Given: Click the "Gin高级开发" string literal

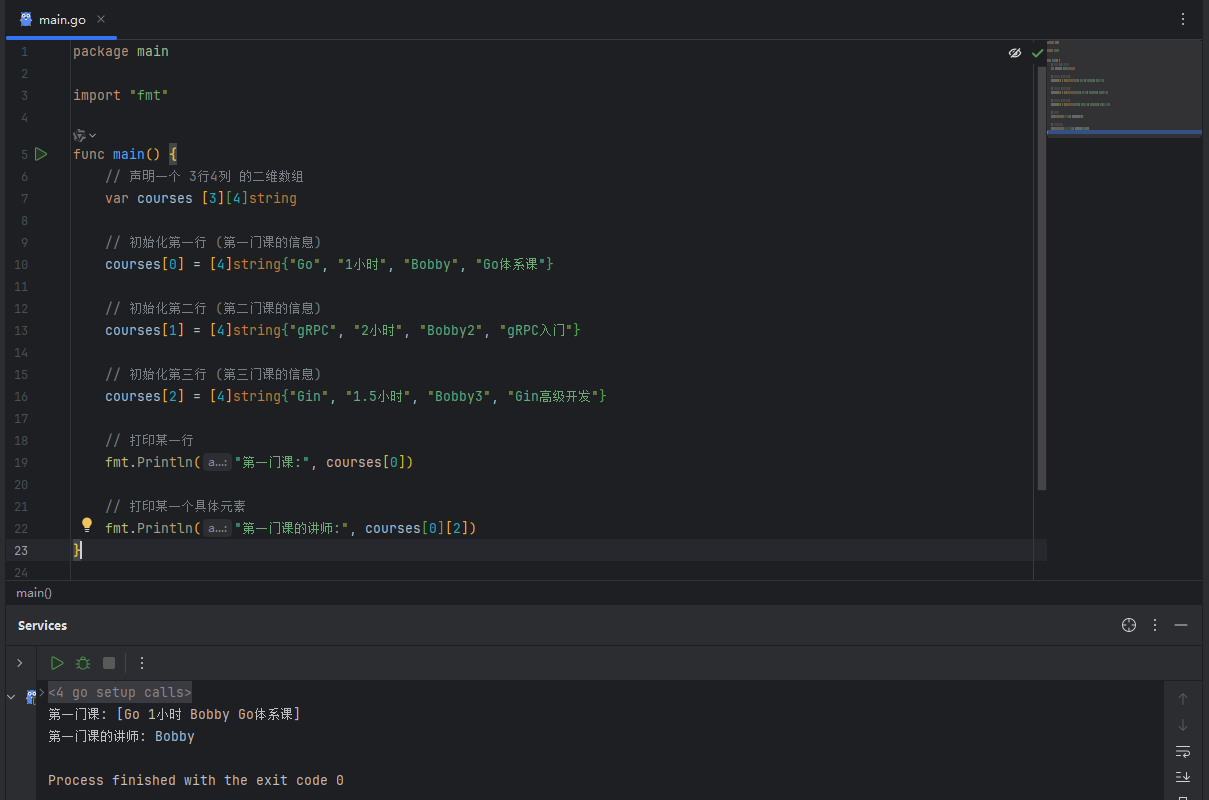Looking at the screenshot, I should (553, 396).
